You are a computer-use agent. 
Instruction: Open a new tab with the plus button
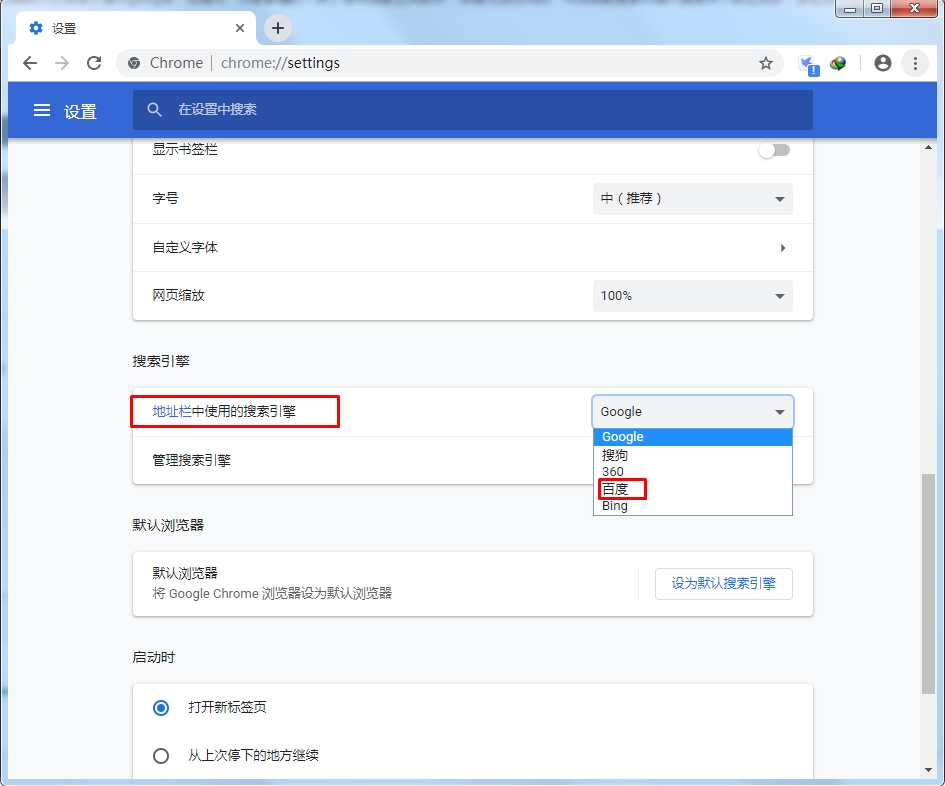(x=277, y=28)
